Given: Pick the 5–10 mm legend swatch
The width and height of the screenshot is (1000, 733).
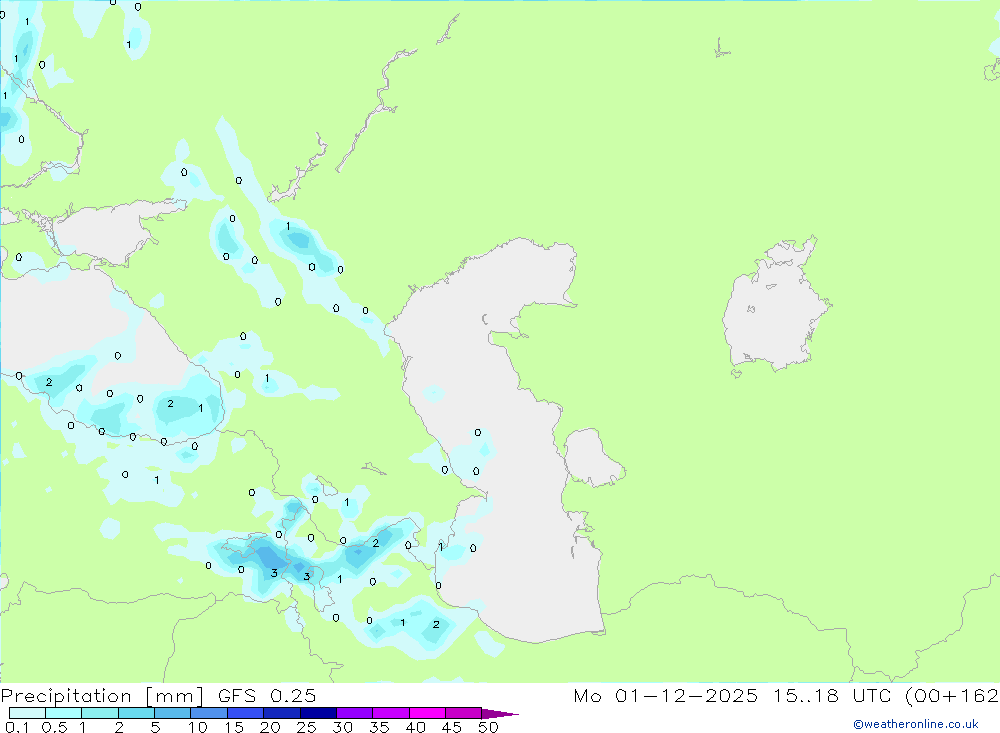Looking at the screenshot, I should [173, 713].
